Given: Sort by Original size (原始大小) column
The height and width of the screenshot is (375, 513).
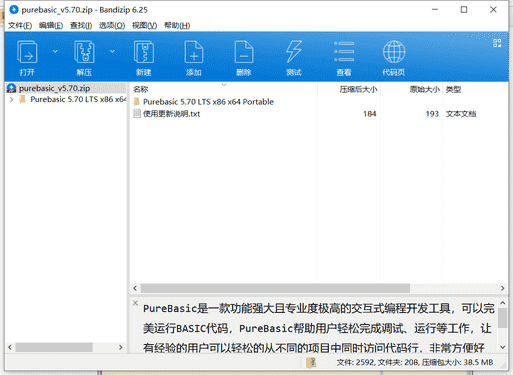Looking at the screenshot, I should (424, 89).
